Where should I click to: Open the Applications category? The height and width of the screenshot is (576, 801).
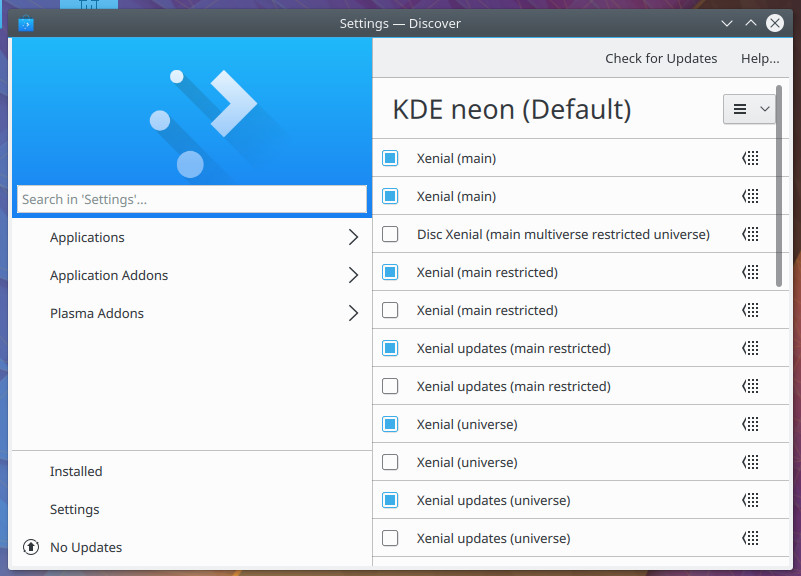coord(192,237)
